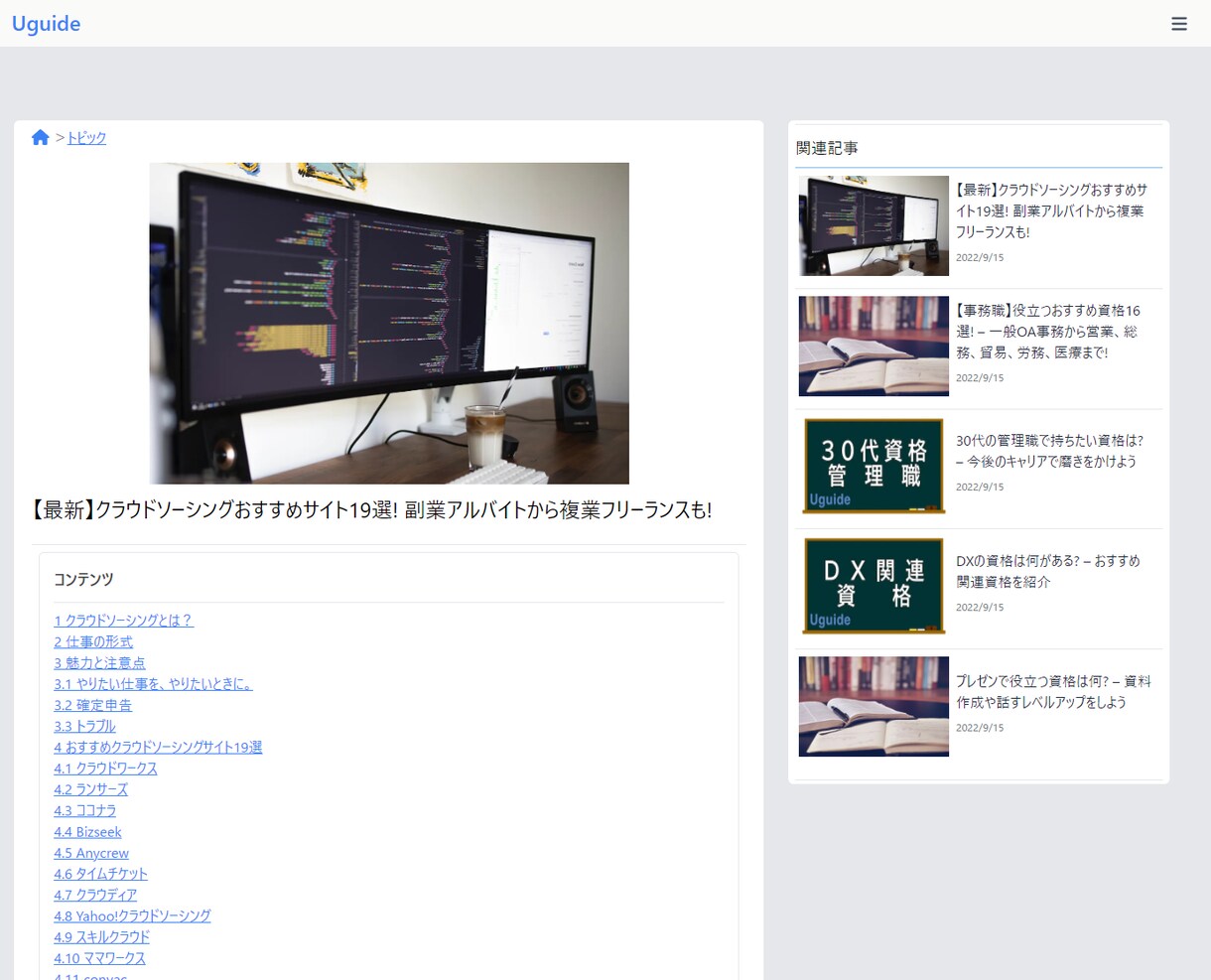Open related thumbnail for 事務職 資格16選 article

tap(874, 346)
